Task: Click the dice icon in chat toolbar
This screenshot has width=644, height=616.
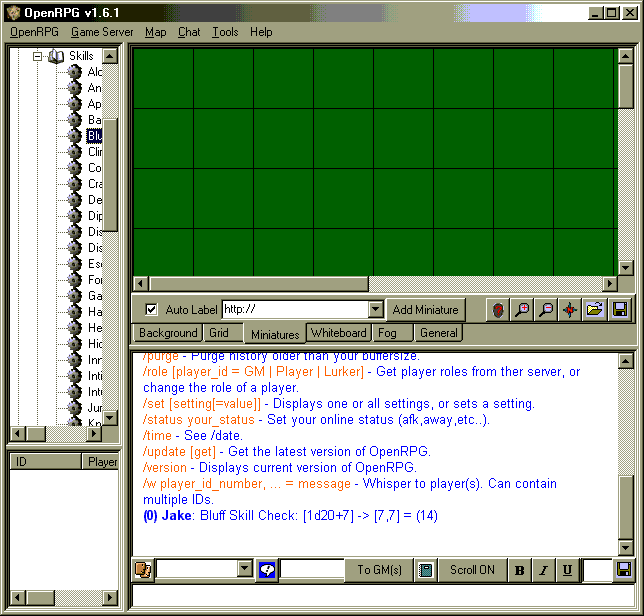Action: click(x=143, y=570)
